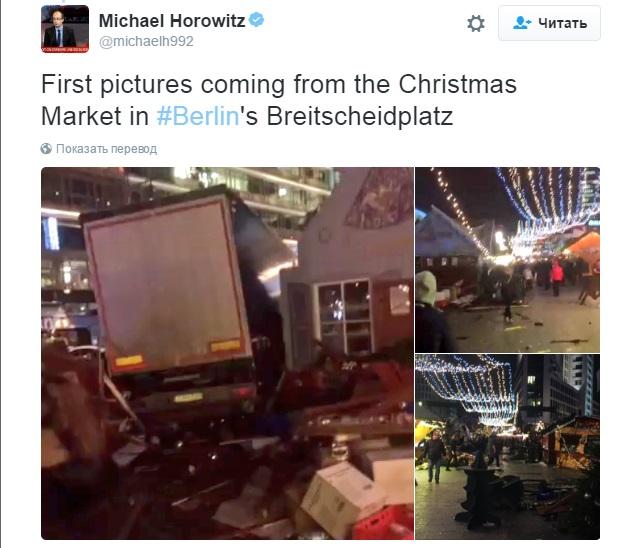Screen dimensions: 617x548
Task: Click the Michael Horowitz display name
Action: click(x=172, y=20)
